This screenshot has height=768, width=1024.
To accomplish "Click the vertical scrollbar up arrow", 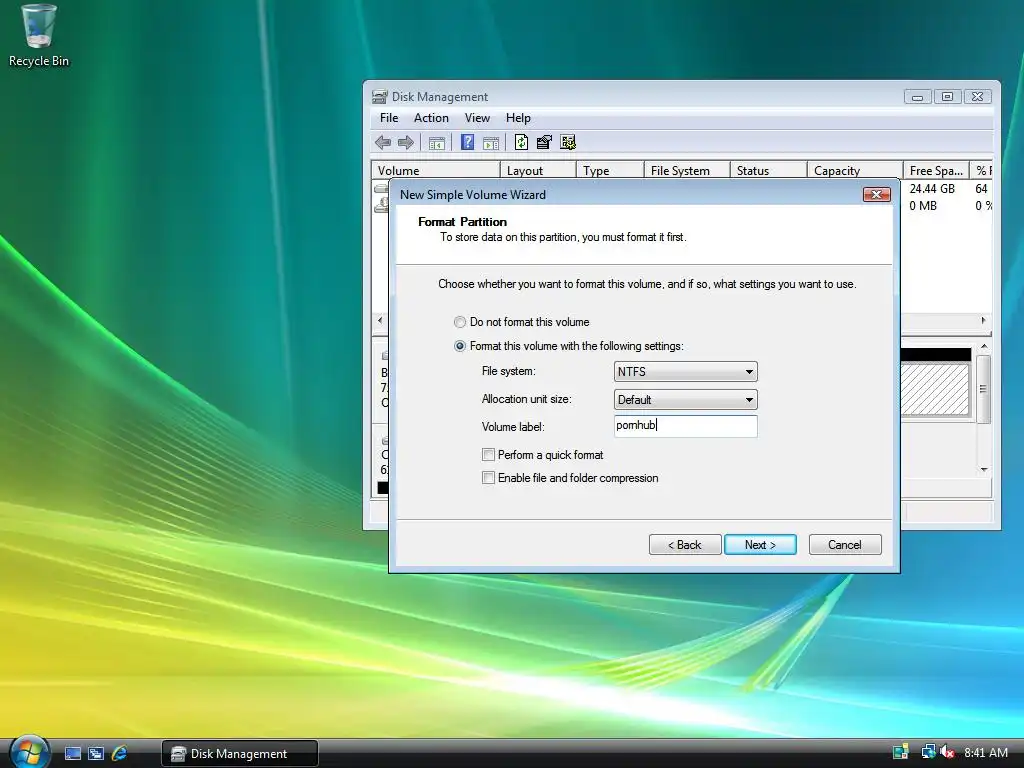I will tap(984, 346).
